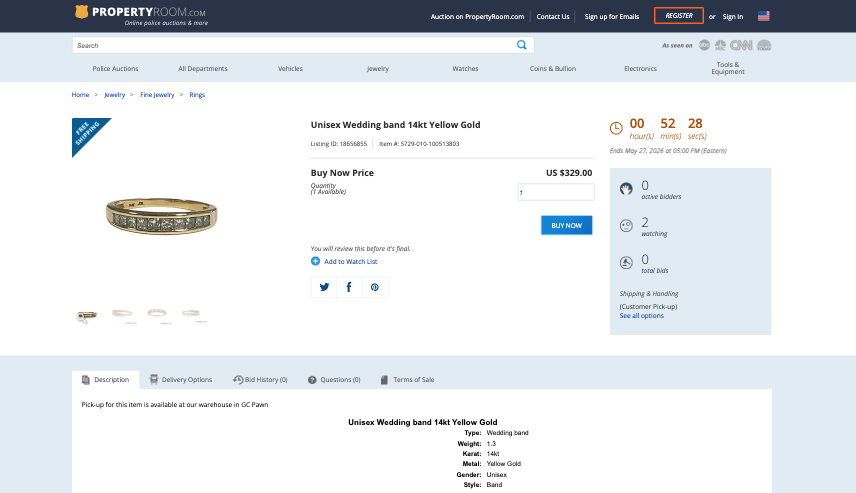Click the PropertyRoom.com logo

141,15
